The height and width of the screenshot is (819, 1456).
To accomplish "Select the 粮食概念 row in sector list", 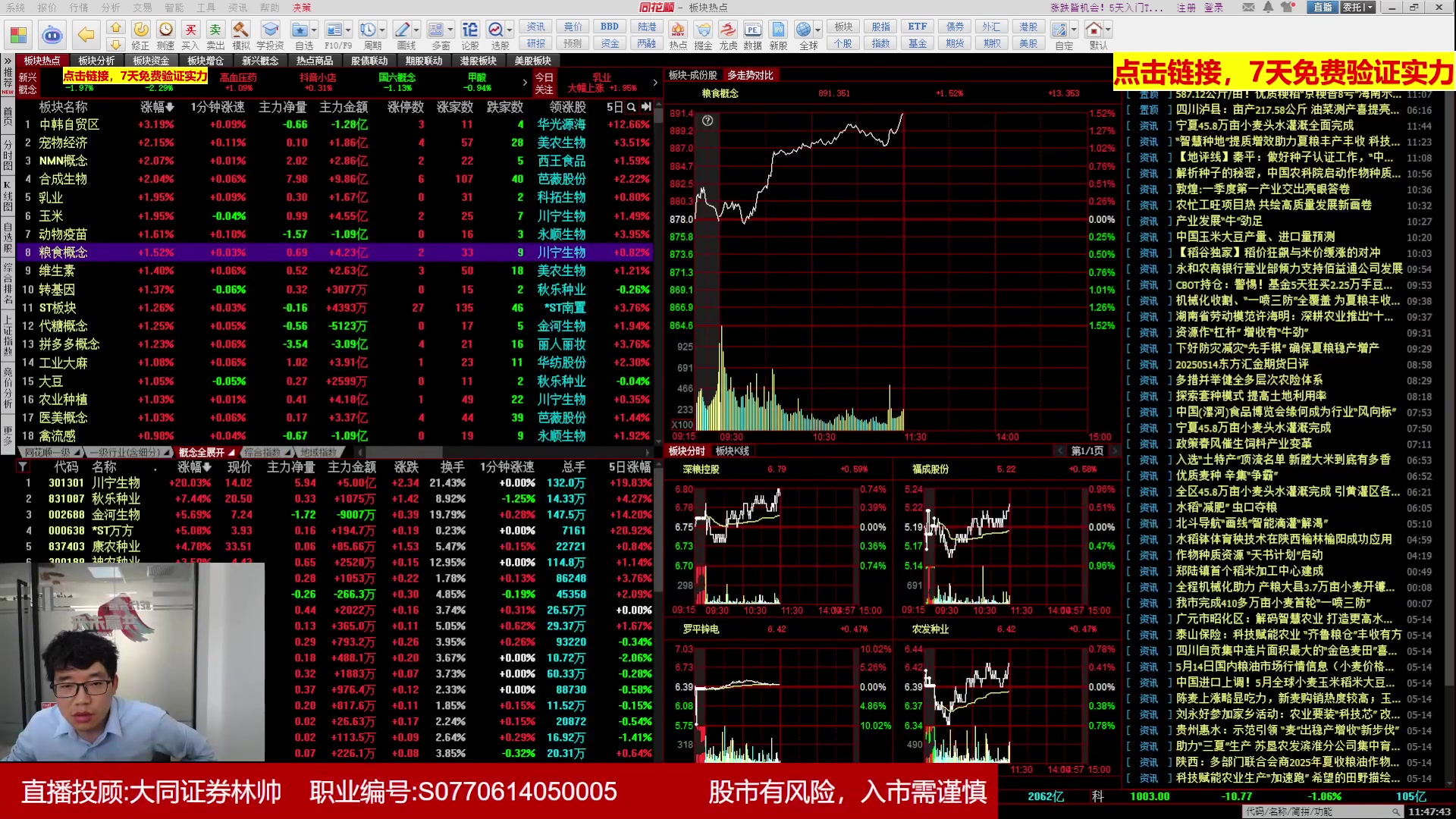I will [64, 253].
